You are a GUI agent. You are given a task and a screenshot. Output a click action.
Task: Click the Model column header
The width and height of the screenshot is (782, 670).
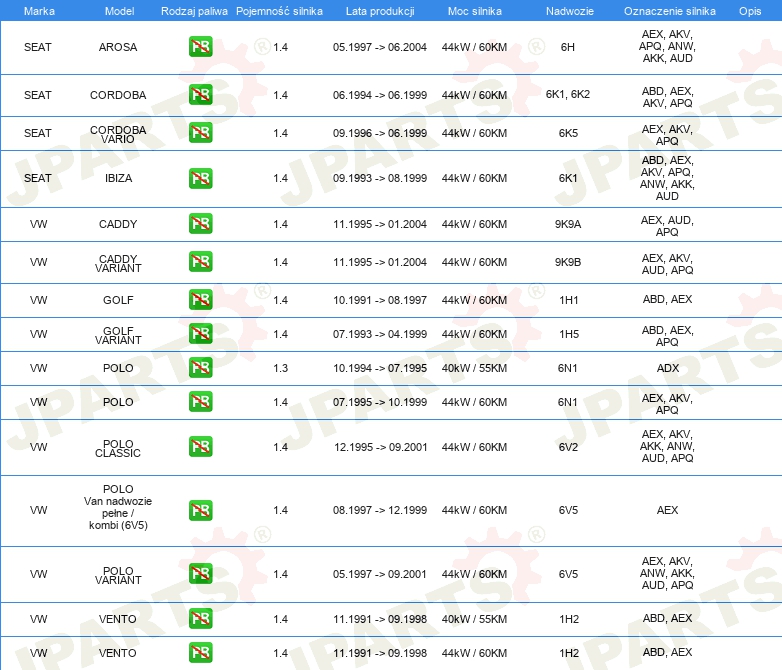pyautogui.click(x=119, y=11)
